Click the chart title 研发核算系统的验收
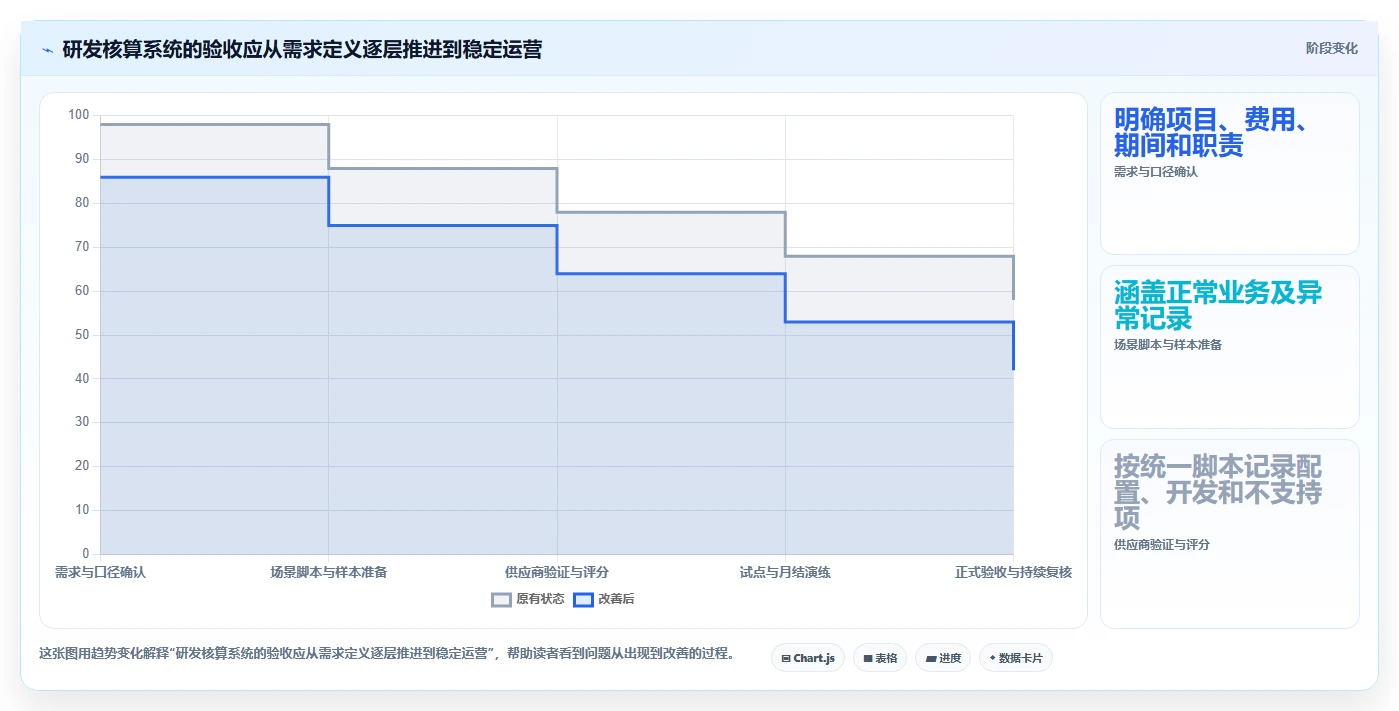 (x=302, y=50)
